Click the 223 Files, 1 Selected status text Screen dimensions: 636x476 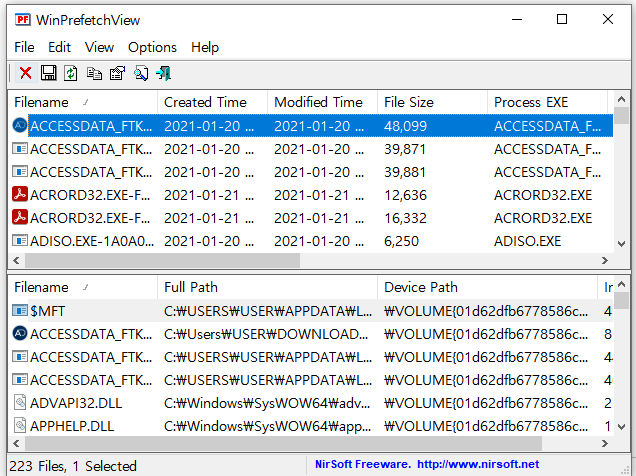click(73, 466)
